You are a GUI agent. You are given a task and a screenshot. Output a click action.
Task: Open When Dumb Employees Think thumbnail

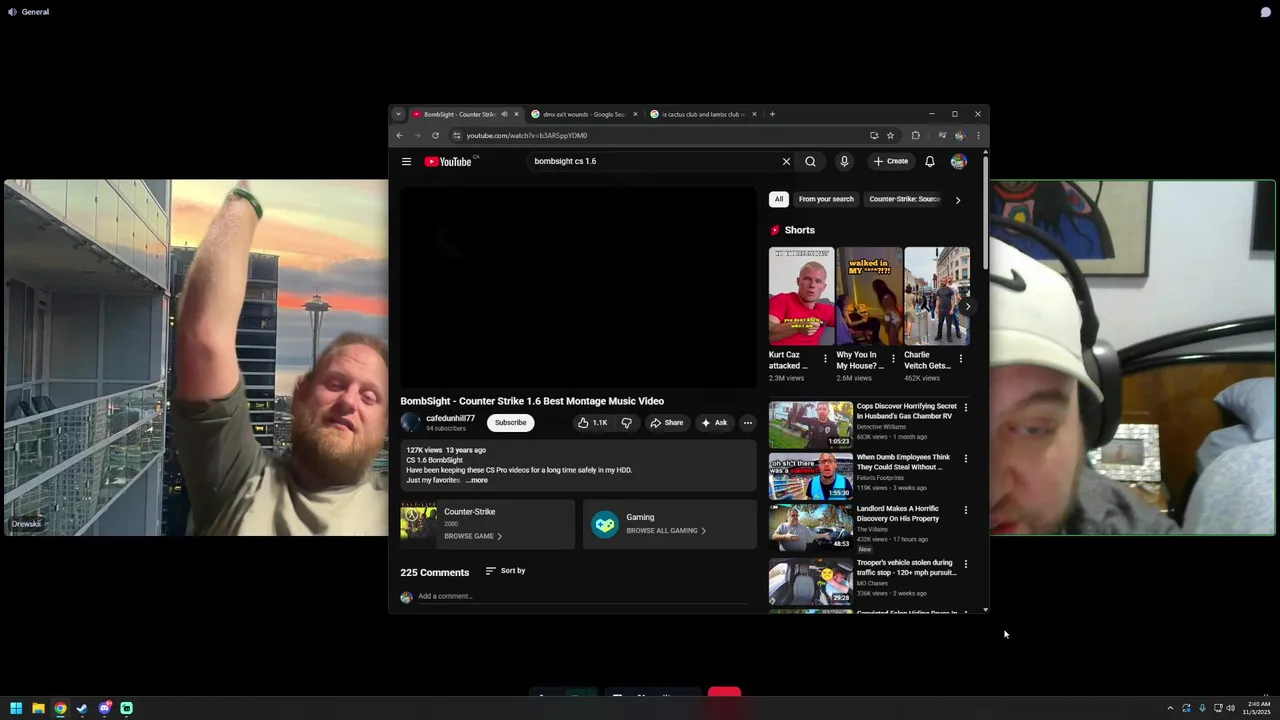coord(810,476)
